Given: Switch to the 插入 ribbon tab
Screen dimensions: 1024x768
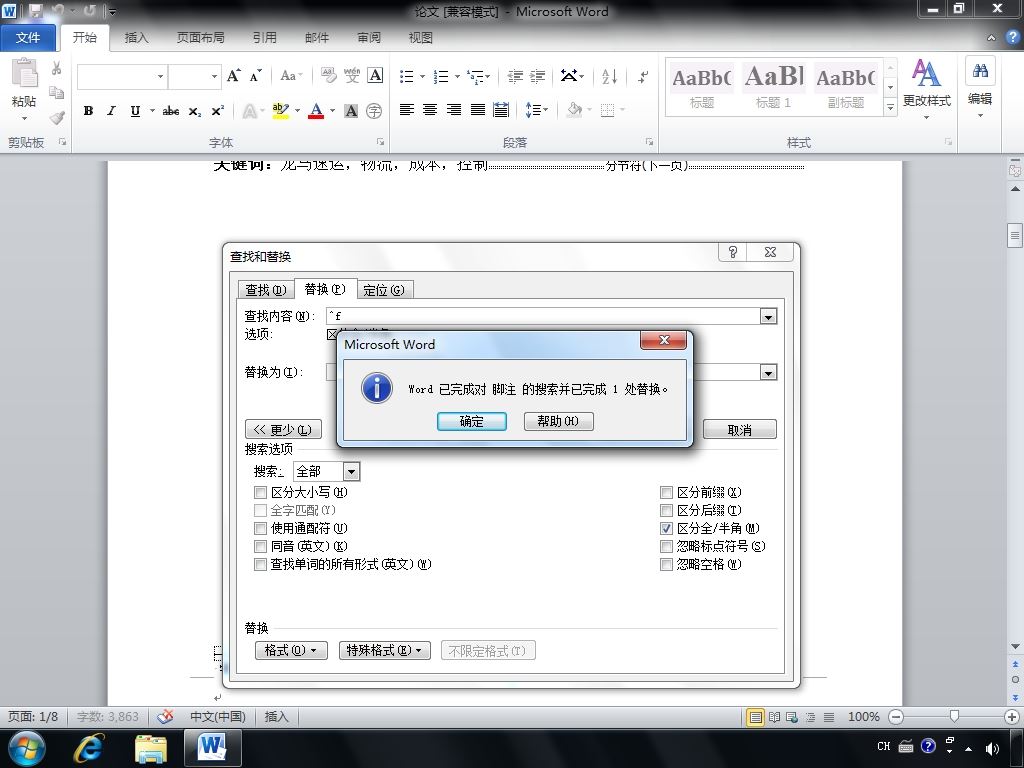Looking at the screenshot, I should (x=136, y=38).
